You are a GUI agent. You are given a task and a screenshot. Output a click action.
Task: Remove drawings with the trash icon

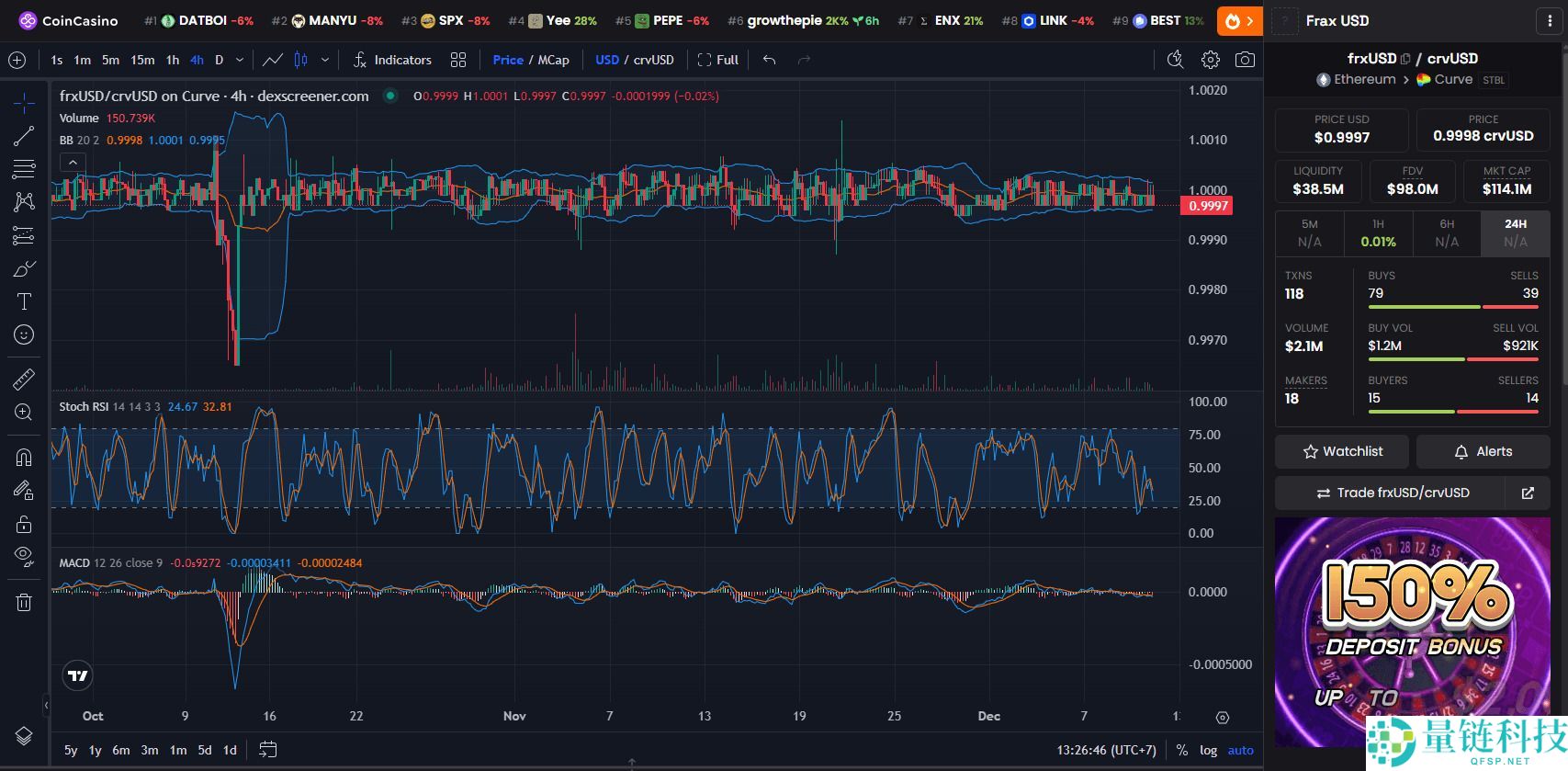coord(24,602)
